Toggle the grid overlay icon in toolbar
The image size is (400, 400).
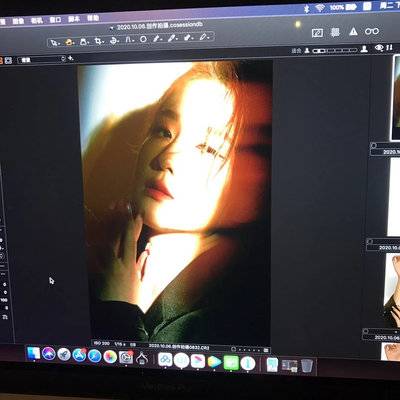point(335,32)
